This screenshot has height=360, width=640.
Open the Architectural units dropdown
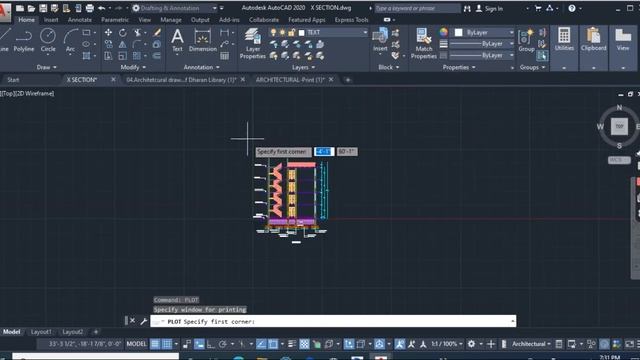coord(531,344)
